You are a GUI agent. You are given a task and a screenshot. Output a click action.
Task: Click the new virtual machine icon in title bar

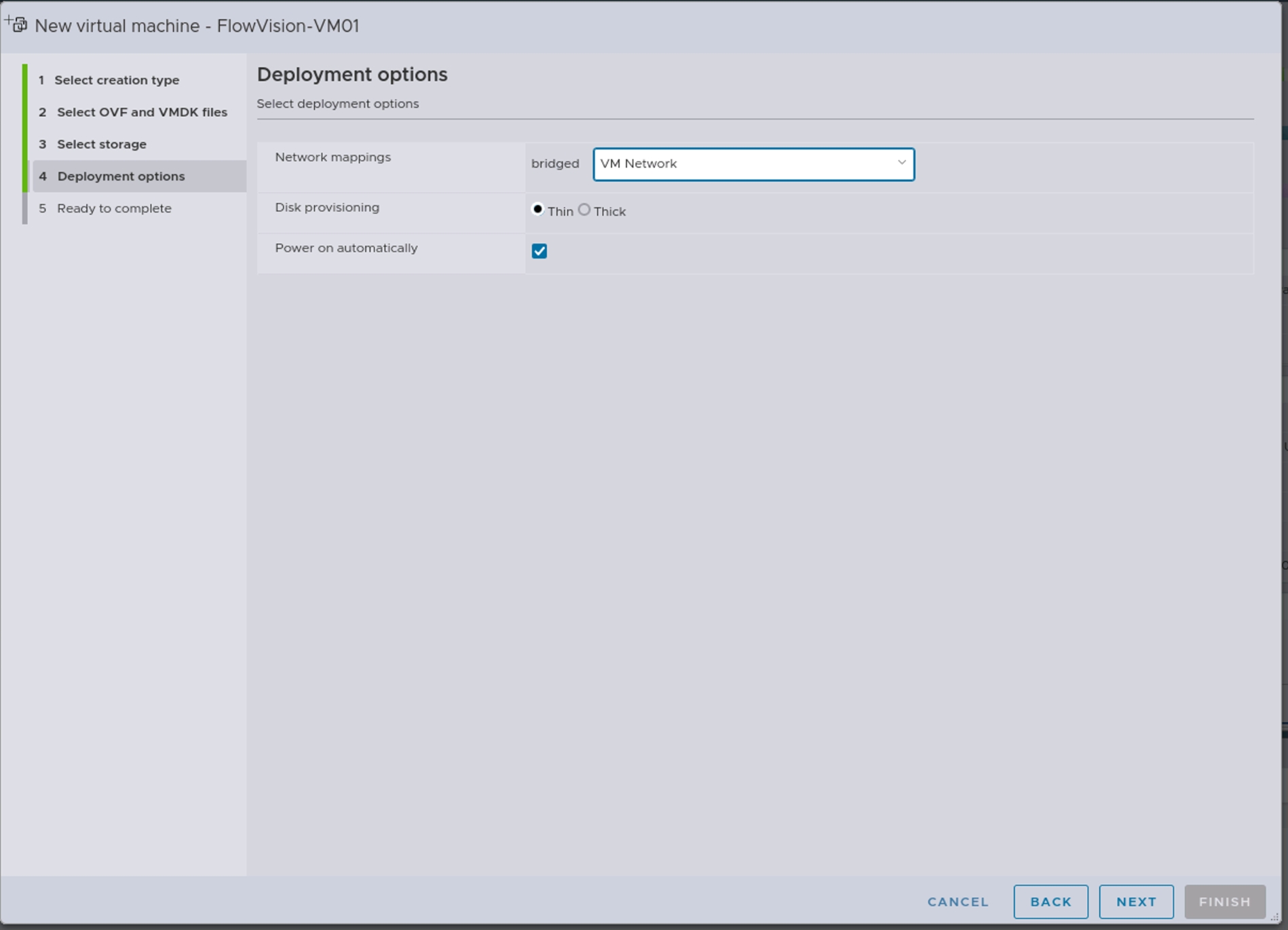coord(16,24)
